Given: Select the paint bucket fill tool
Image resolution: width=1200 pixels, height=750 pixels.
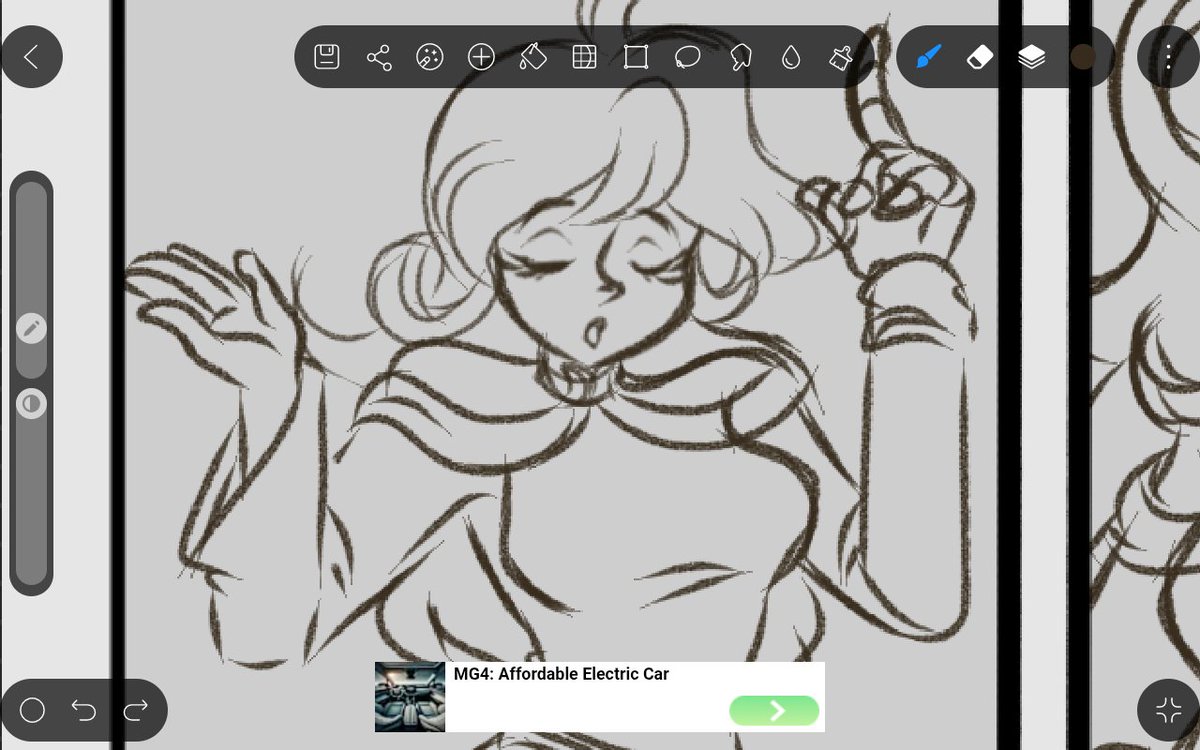Looking at the screenshot, I should [533, 57].
